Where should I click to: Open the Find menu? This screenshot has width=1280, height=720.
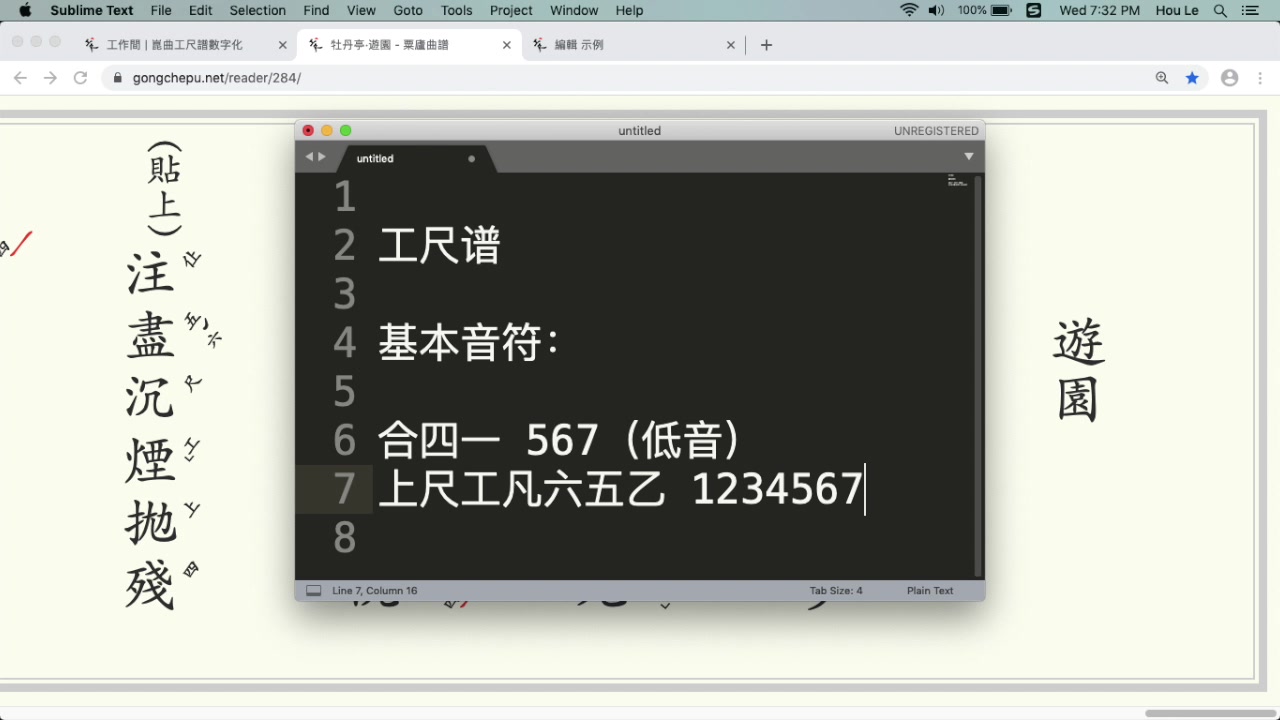[x=316, y=10]
